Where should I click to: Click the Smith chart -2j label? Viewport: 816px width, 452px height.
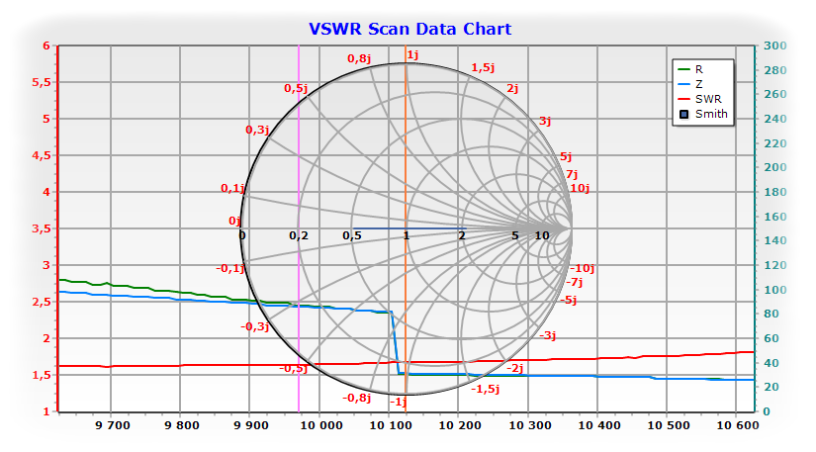[515, 369]
